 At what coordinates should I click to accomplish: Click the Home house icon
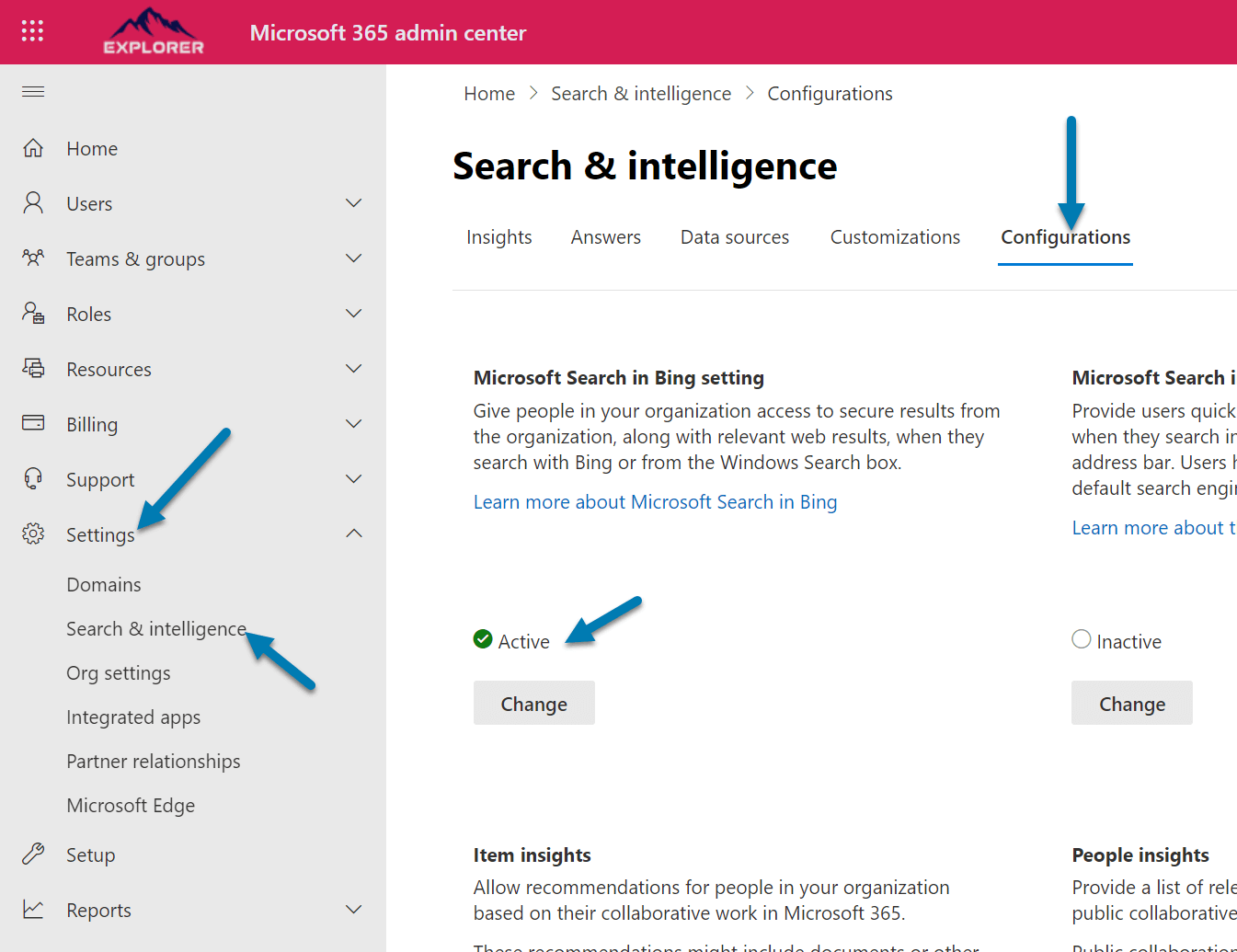click(x=33, y=148)
